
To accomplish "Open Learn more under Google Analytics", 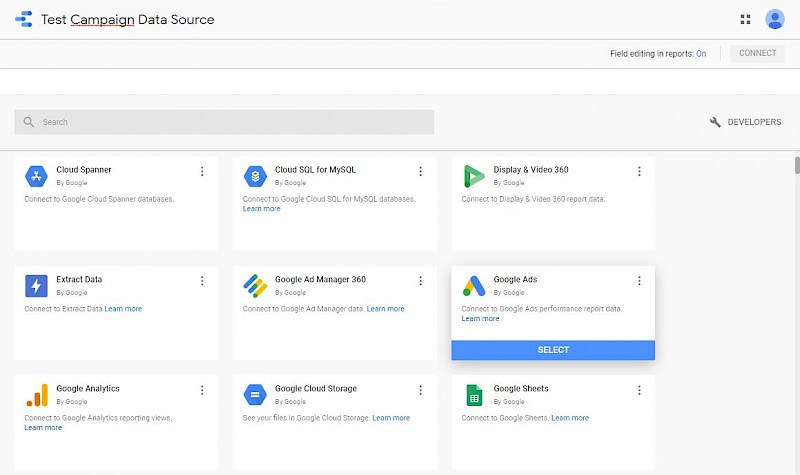I will click(x=43, y=428).
